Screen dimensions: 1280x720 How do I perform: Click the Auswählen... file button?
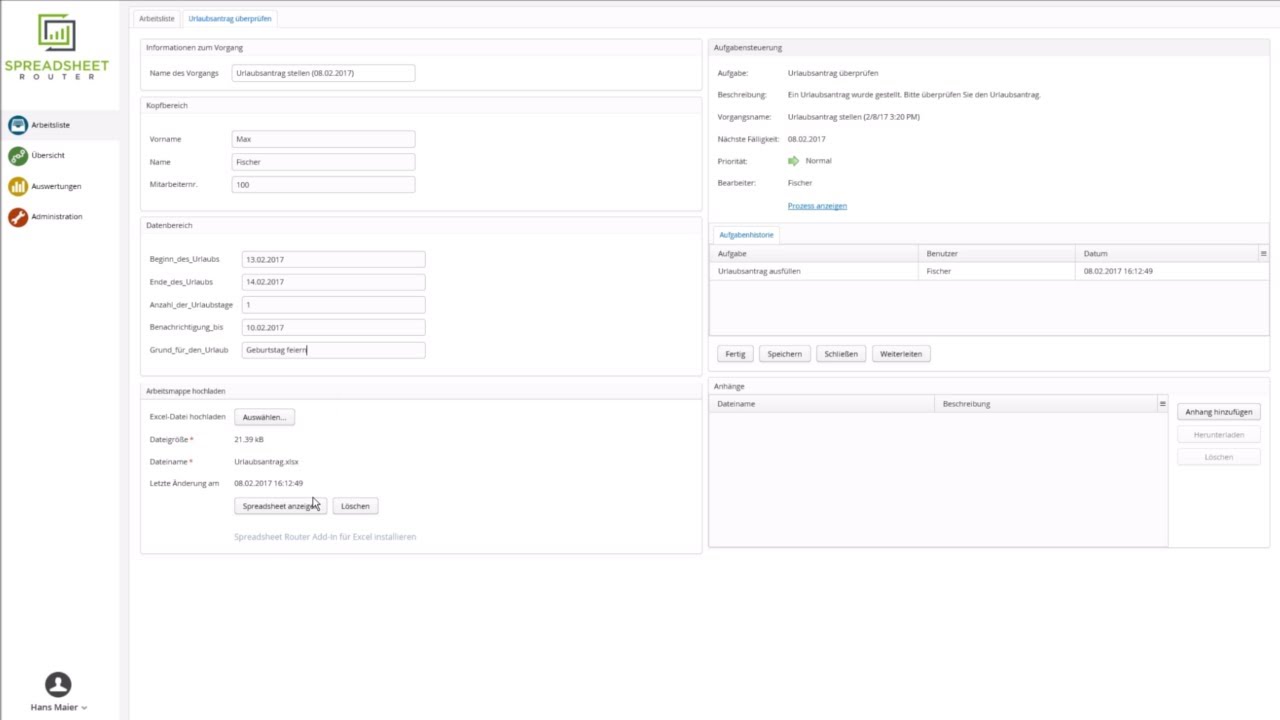(x=264, y=417)
